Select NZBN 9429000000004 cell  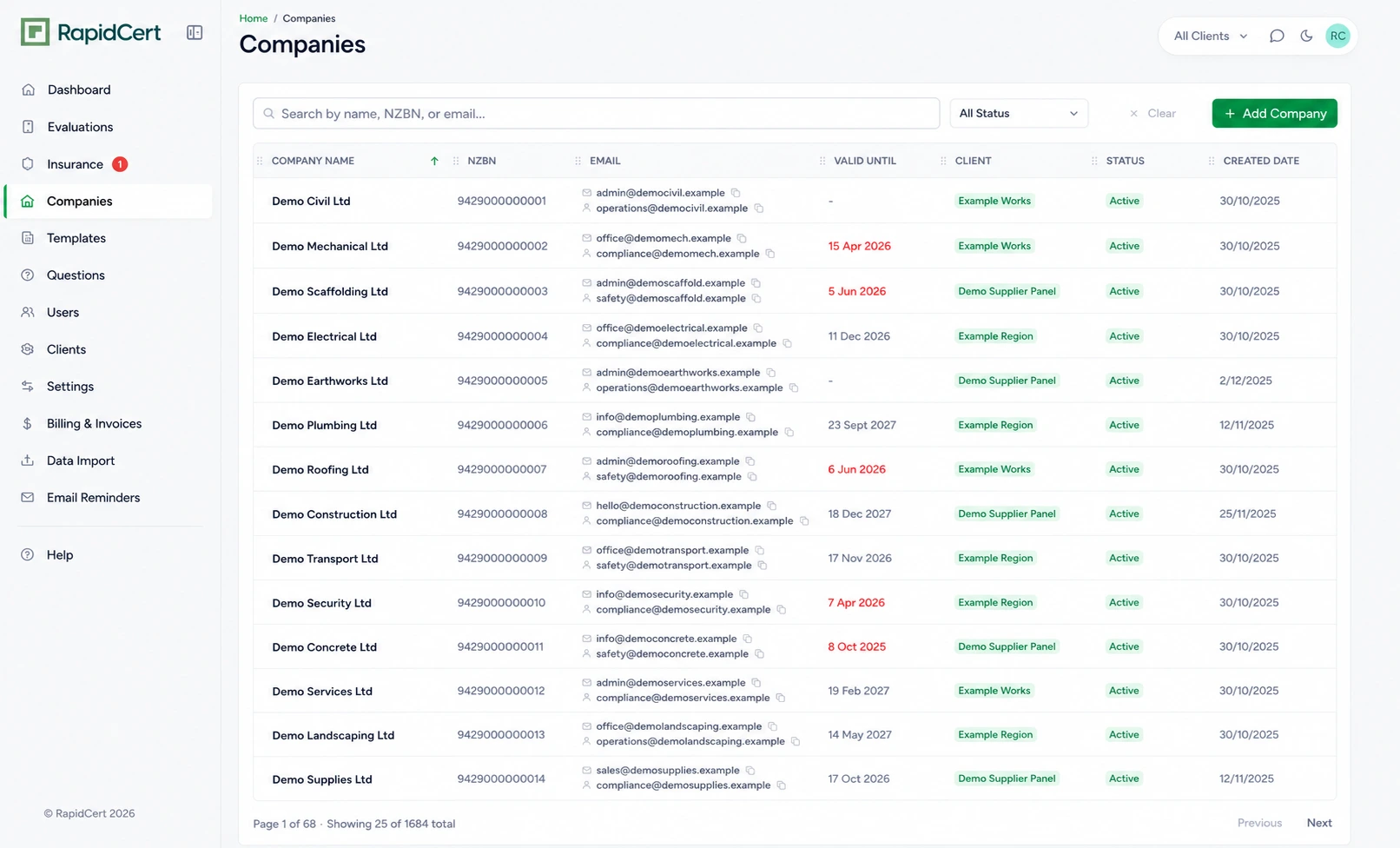pos(503,336)
